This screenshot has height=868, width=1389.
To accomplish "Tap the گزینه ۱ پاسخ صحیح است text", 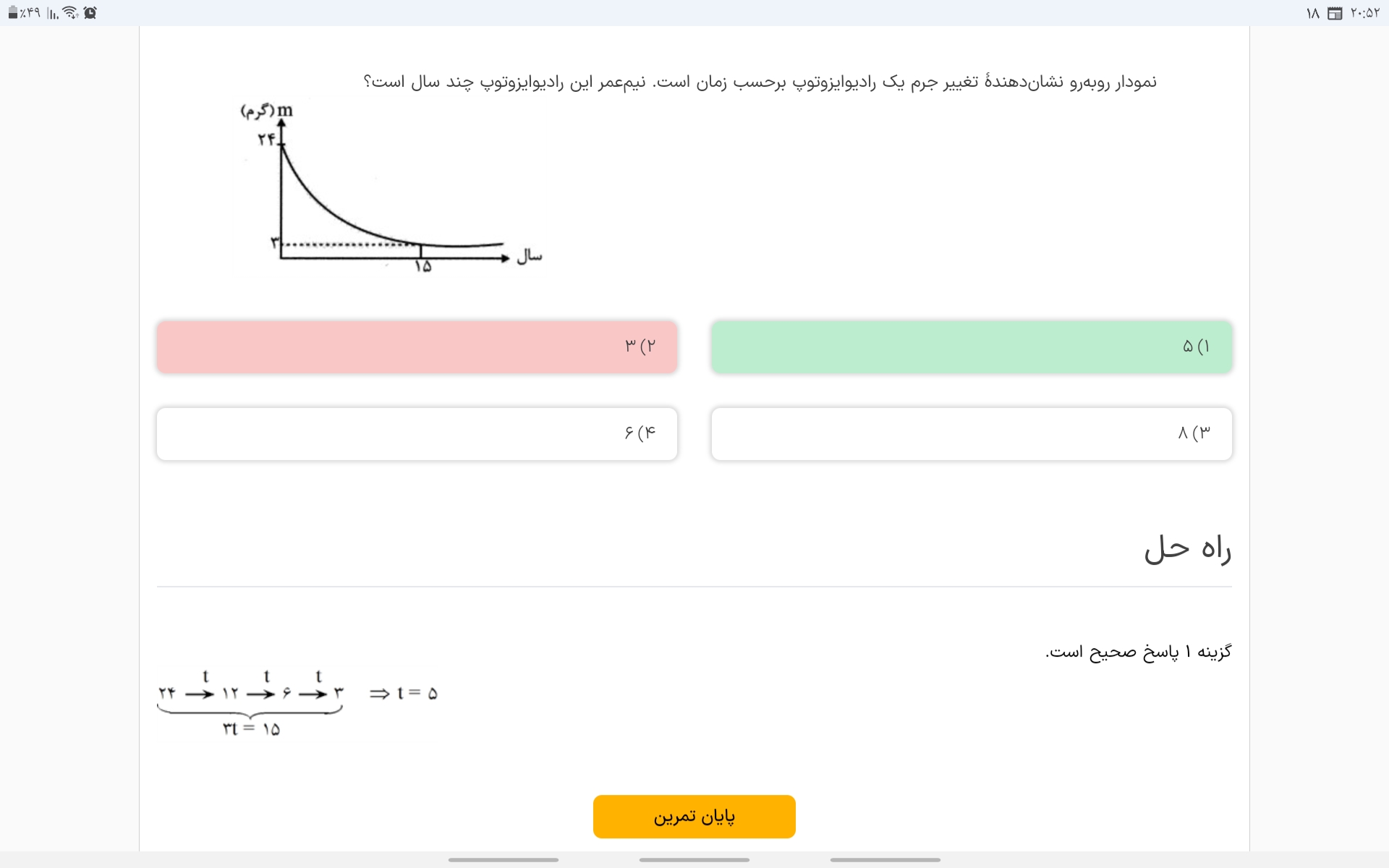I will coord(1138,652).
